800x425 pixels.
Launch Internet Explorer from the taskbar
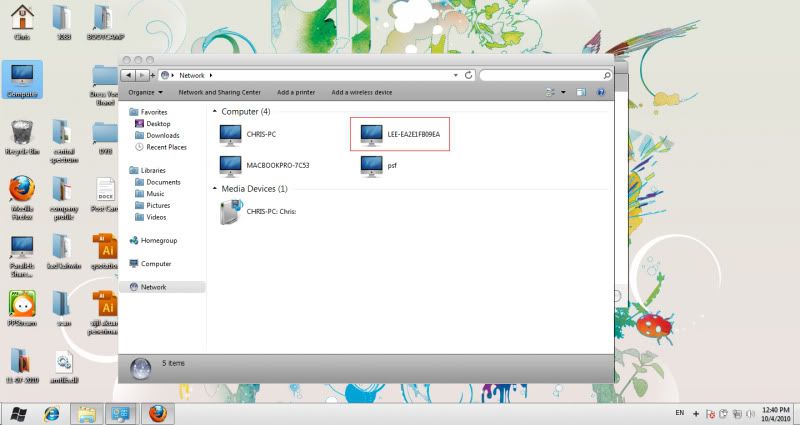click(x=52, y=413)
